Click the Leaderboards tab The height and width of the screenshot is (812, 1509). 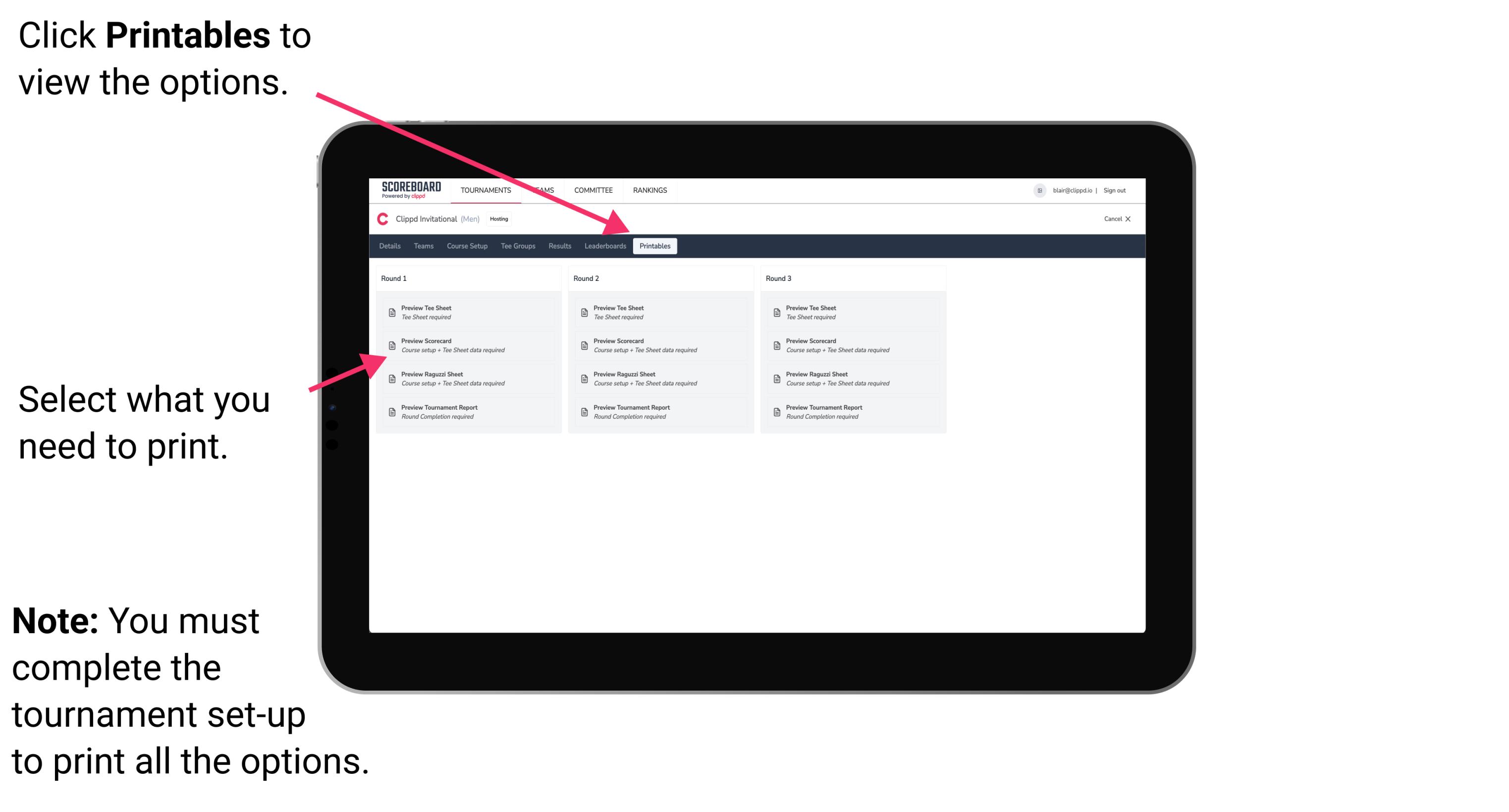coord(604,246)
